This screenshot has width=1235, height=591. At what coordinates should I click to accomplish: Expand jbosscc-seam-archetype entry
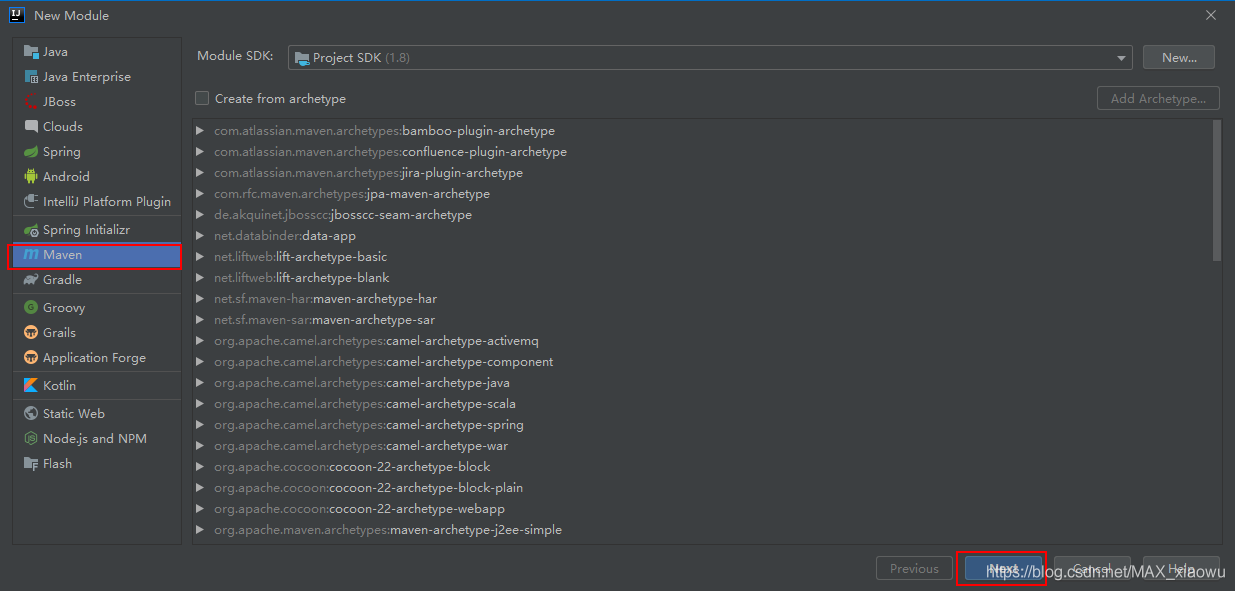point(201,215)
